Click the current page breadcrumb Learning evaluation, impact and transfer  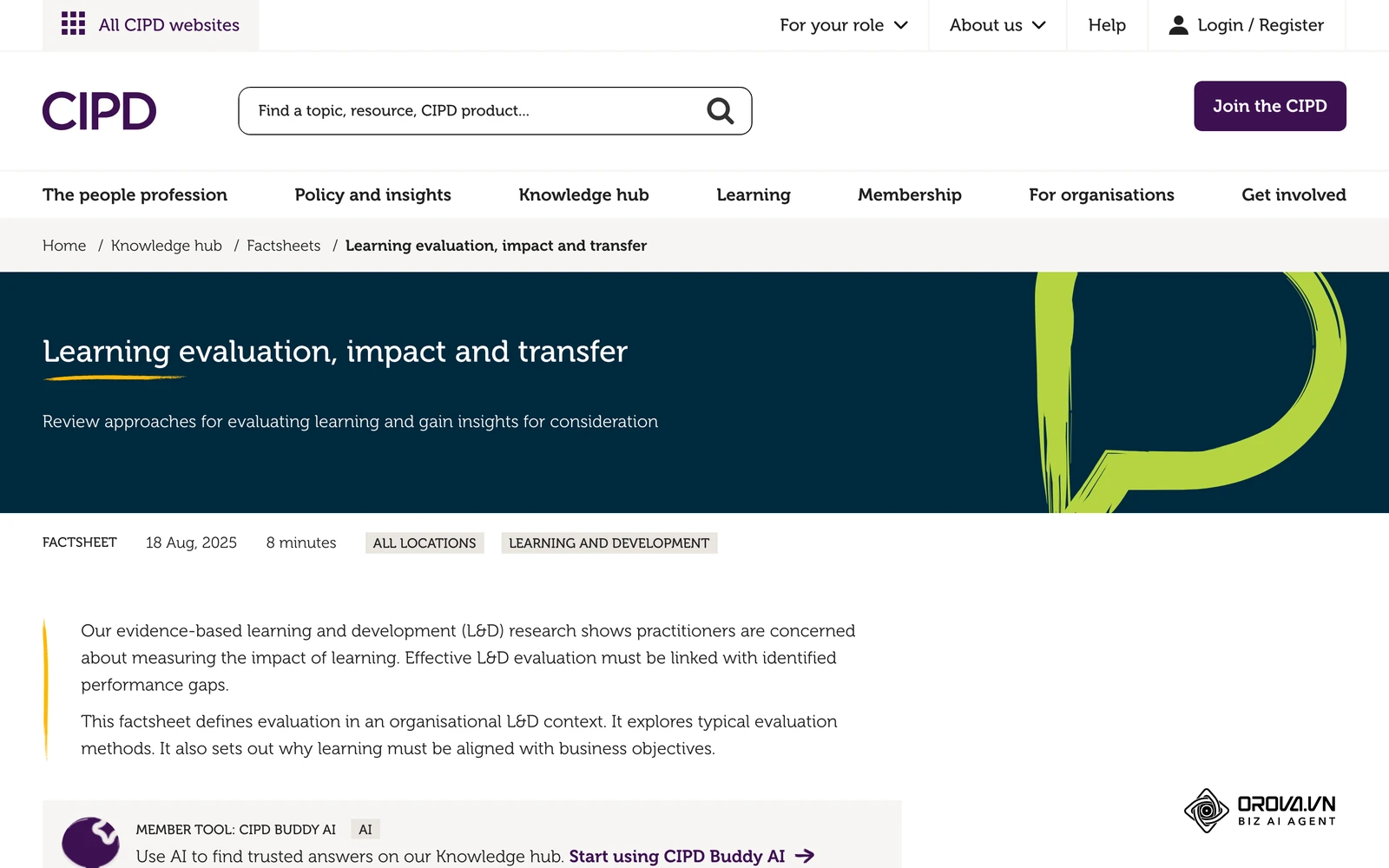coord(496,246)
